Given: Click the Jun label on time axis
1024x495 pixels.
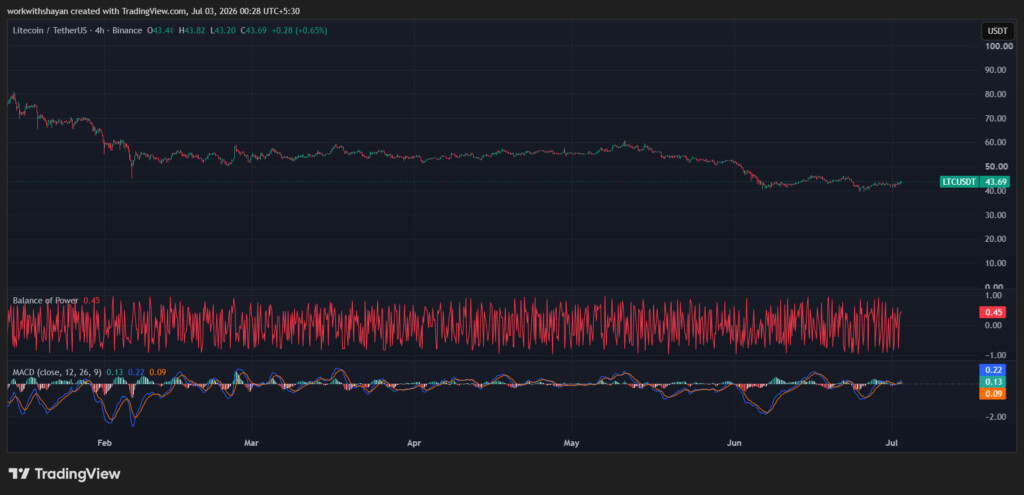Looking at the screenshot, I should click(x=735, y=443).
